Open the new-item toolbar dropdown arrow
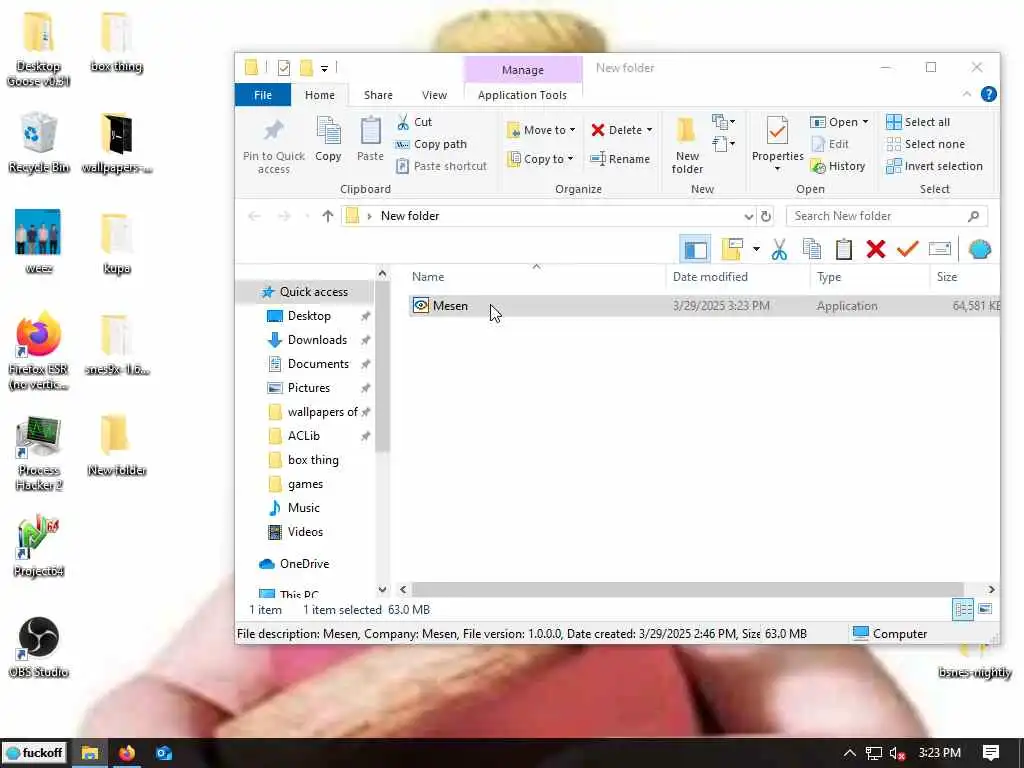 756,249
